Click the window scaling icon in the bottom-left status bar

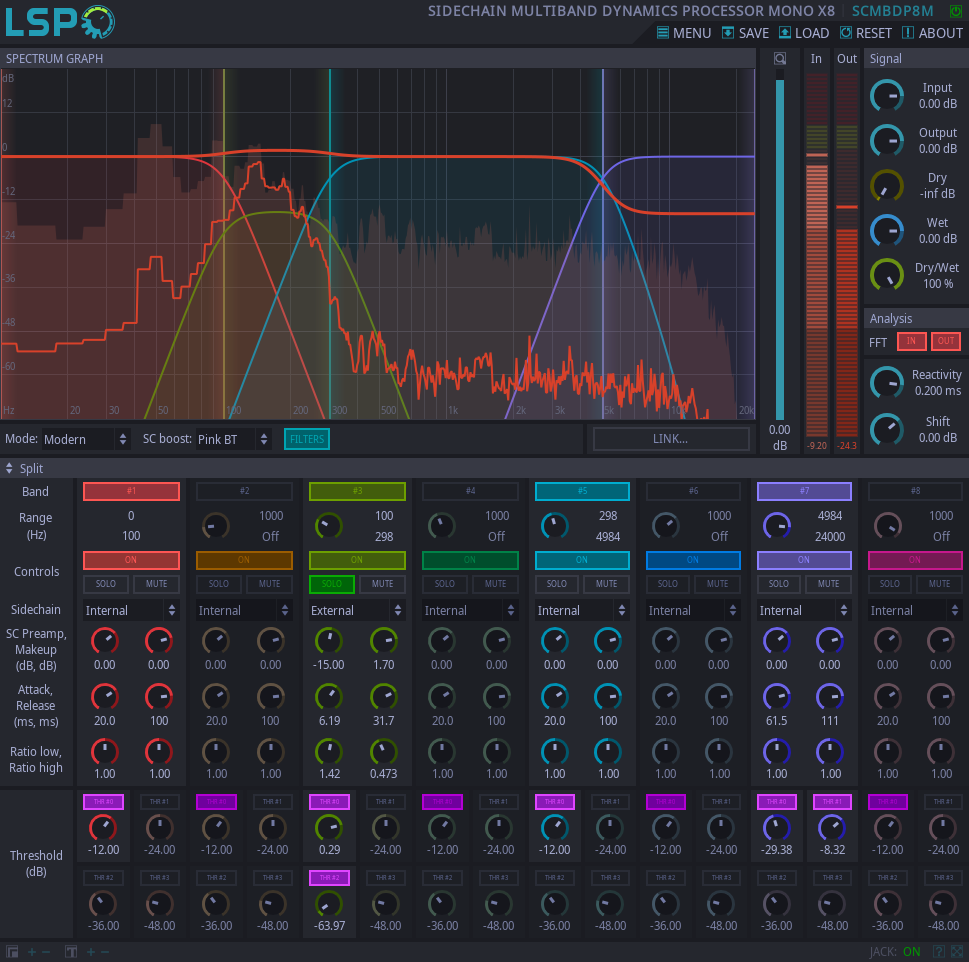tap(12, 951)
